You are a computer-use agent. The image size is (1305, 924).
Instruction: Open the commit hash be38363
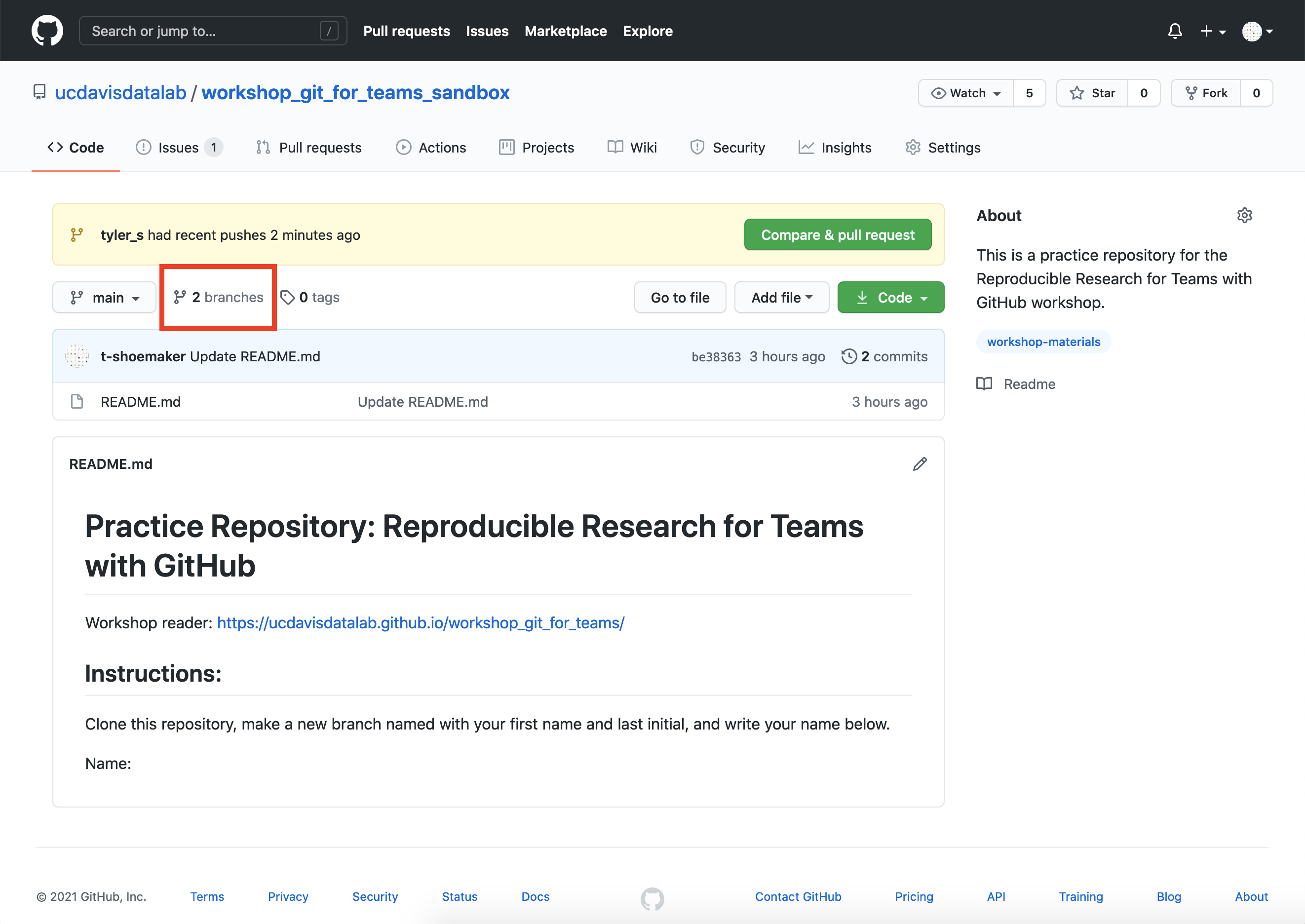[x=716, y=357]
